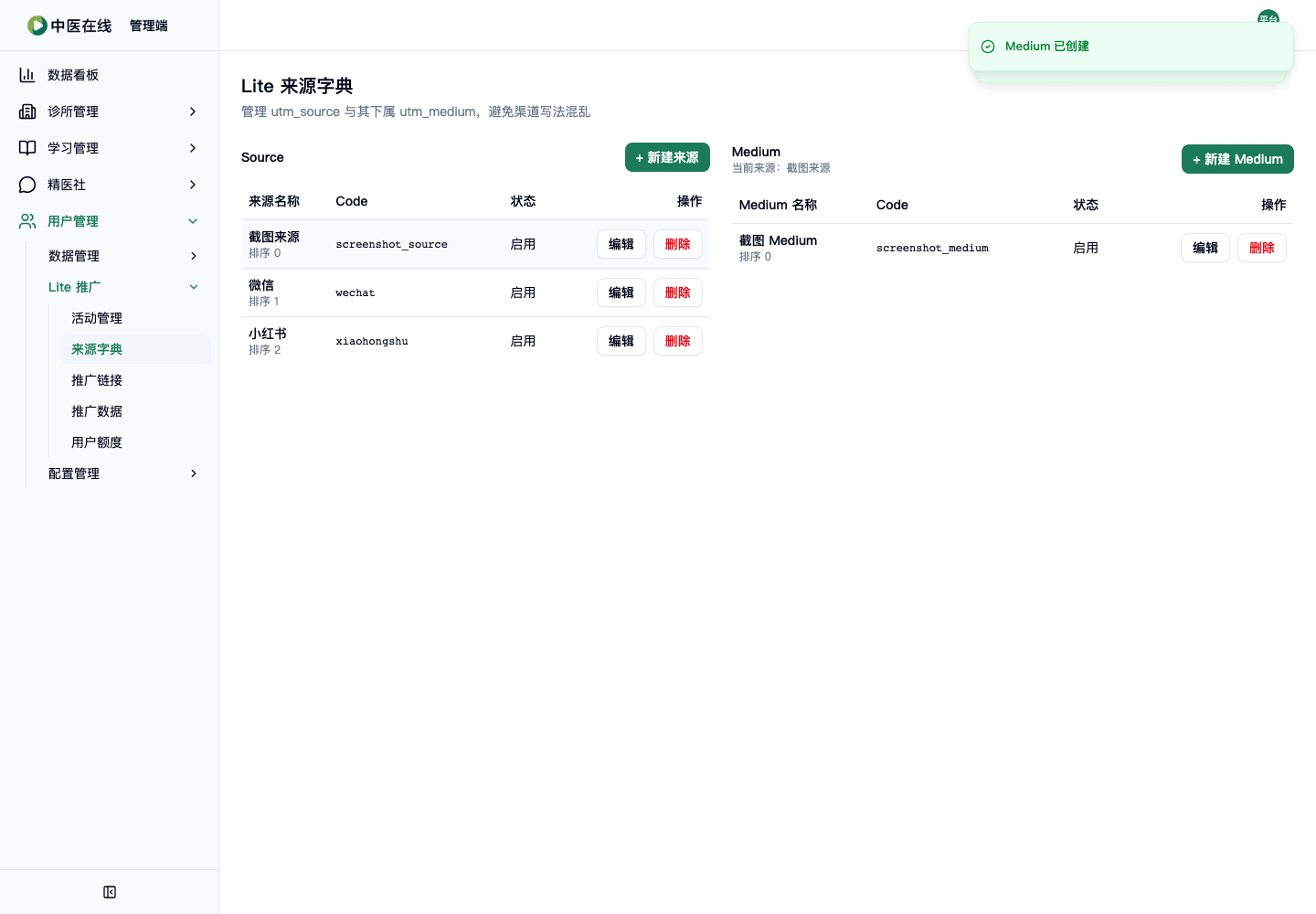This screenshot has width=1316, height=914.
Task: Click the screenshot_medium code cell
Action: [932, 248]
